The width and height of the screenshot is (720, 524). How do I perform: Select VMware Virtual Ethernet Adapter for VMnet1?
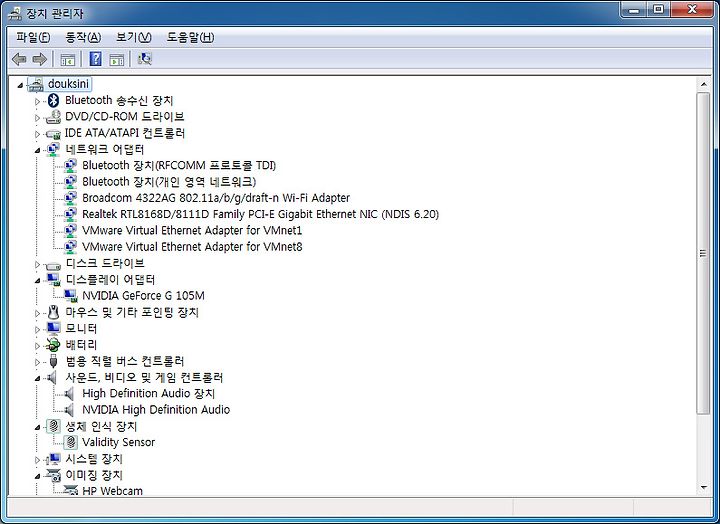coord(192,230)
